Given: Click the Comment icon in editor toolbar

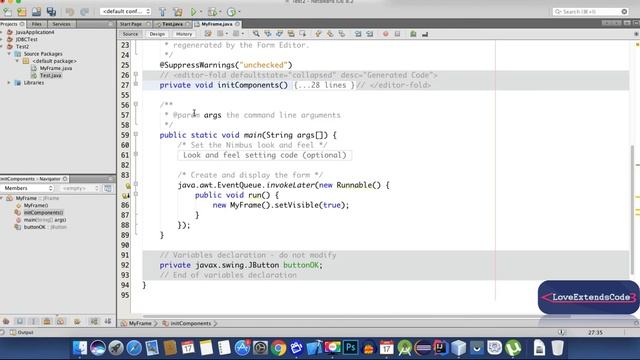Looking at the screenshot, I should [413, 34].
